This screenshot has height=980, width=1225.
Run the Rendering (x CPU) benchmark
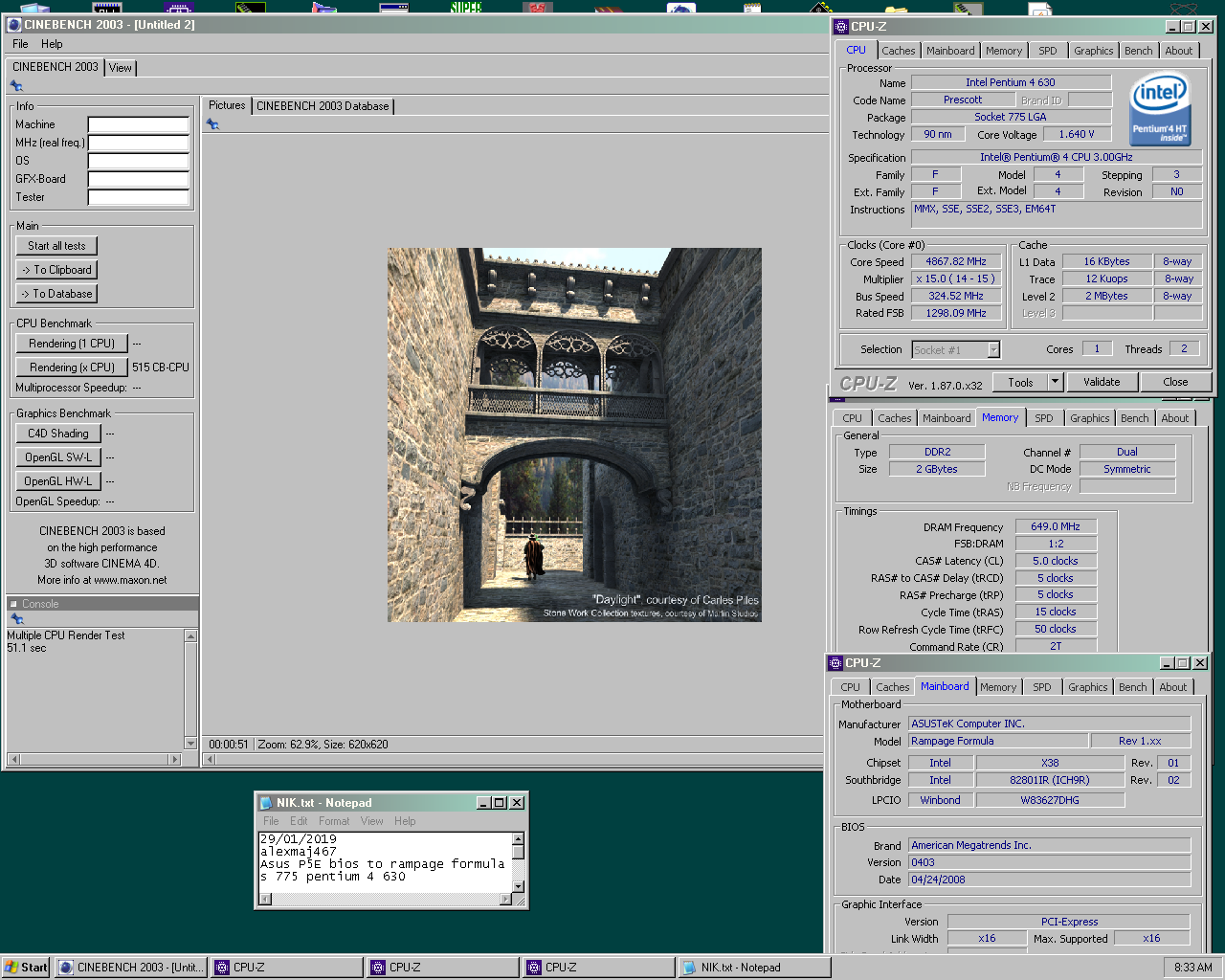pos(72,367)
